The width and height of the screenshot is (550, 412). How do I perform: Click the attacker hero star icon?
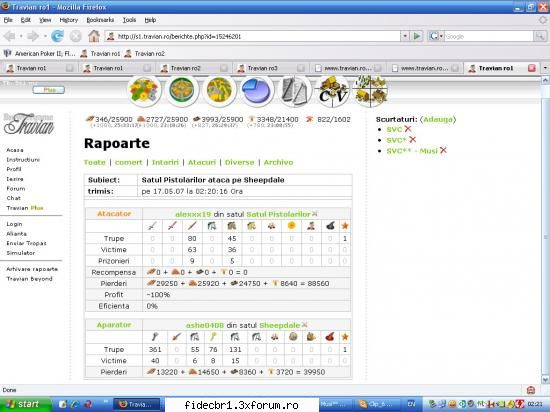tap(345, 226)
